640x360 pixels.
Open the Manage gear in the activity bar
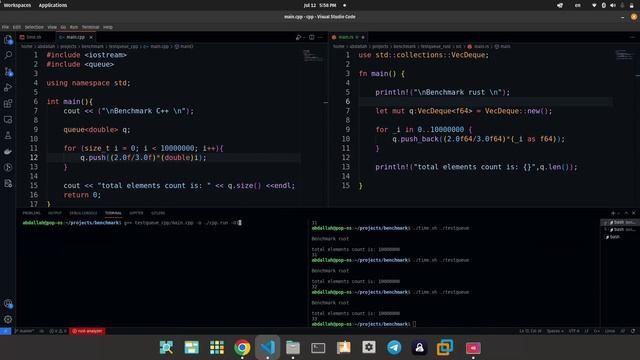point(8,320)
